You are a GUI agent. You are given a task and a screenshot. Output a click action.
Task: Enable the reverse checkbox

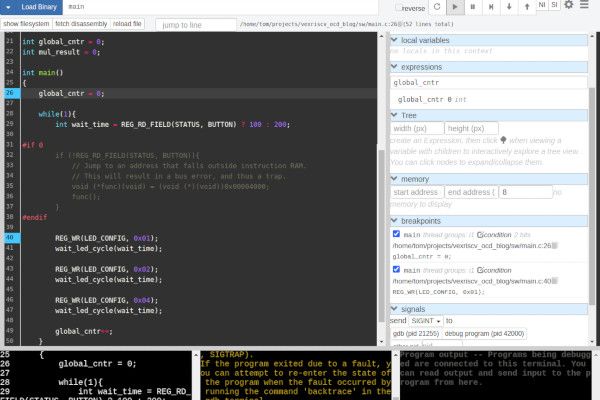pos(396,8)
